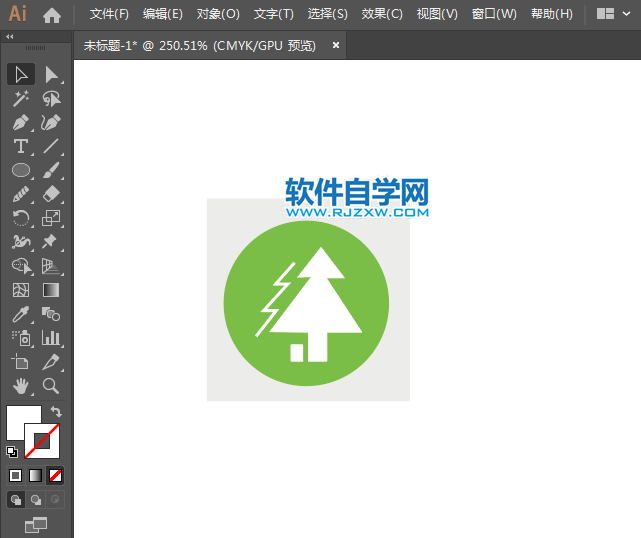The image size is (641, 538).
Task: Close the 未标题-1* document tab
Action: [x=336, y=45]
